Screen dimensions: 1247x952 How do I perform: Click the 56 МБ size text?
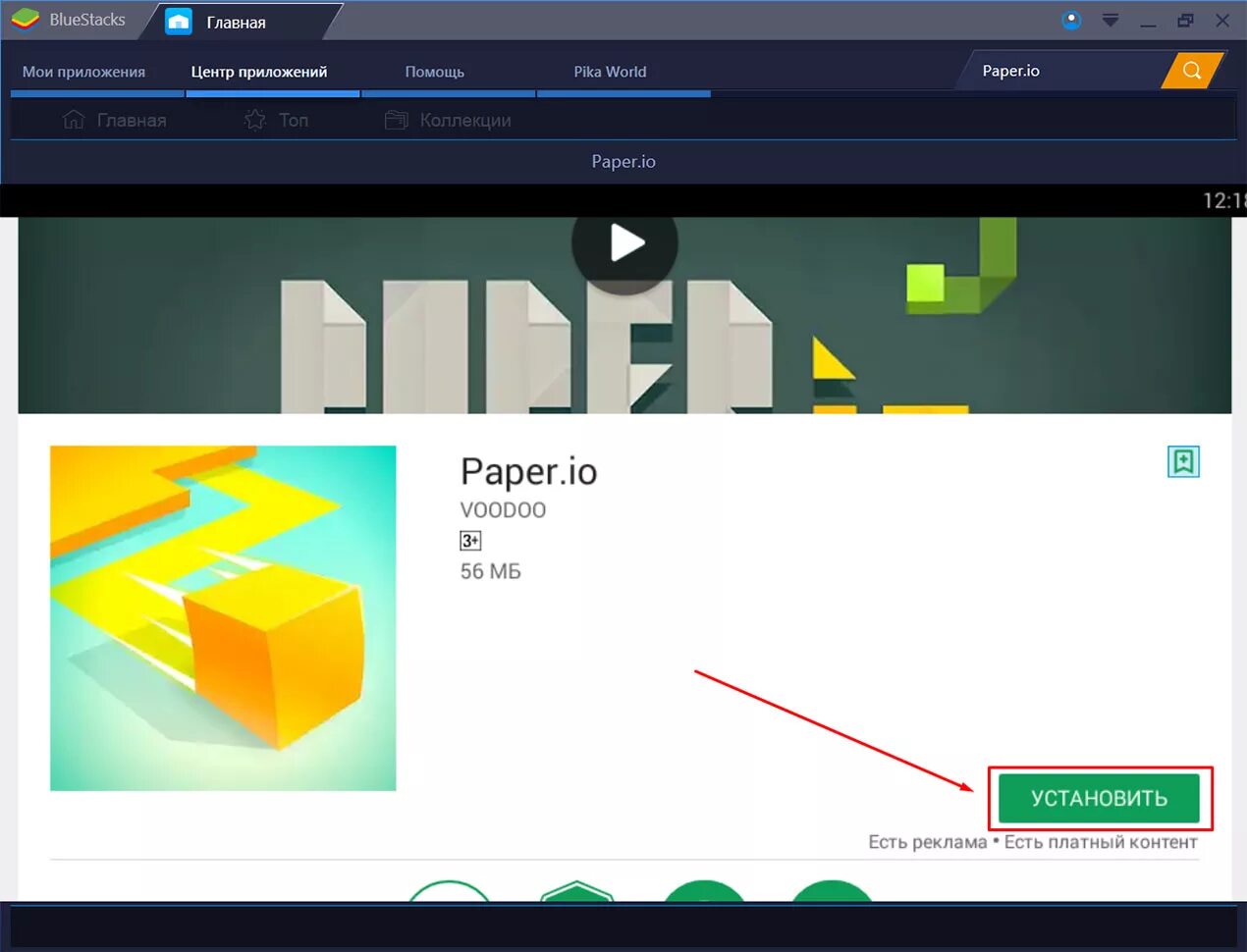pos(490,571)
